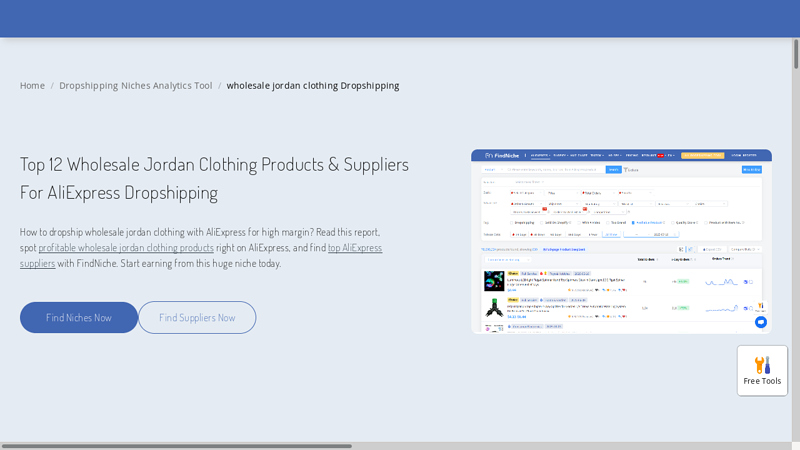Open the FindNiche dashboard preview image
Image resolution: width=800 pixels, height=450 pixels.
click(x=621, y=241)
